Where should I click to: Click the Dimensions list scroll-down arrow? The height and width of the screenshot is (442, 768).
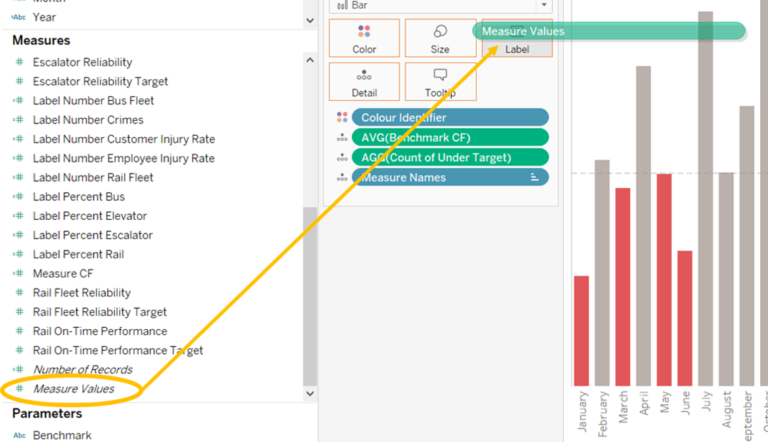coord(310,21)
